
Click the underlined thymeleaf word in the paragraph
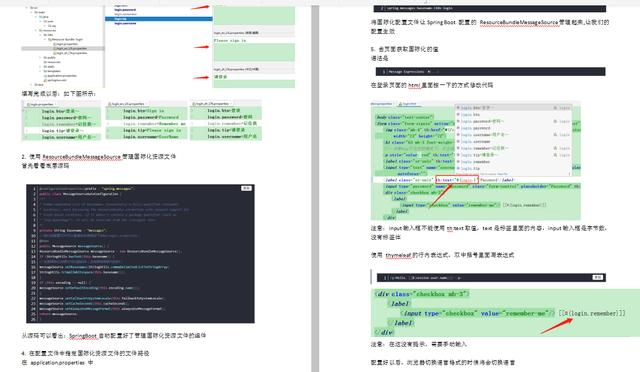(398, 255)
